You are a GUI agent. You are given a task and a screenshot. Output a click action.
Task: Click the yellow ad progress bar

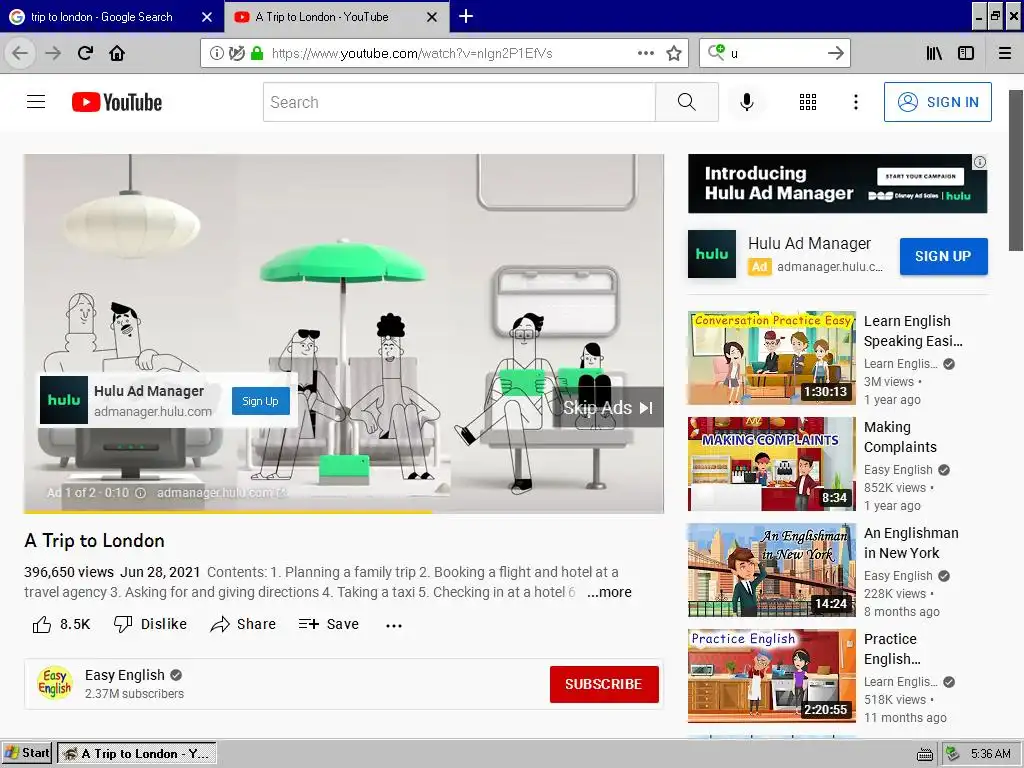coord(228,511)
